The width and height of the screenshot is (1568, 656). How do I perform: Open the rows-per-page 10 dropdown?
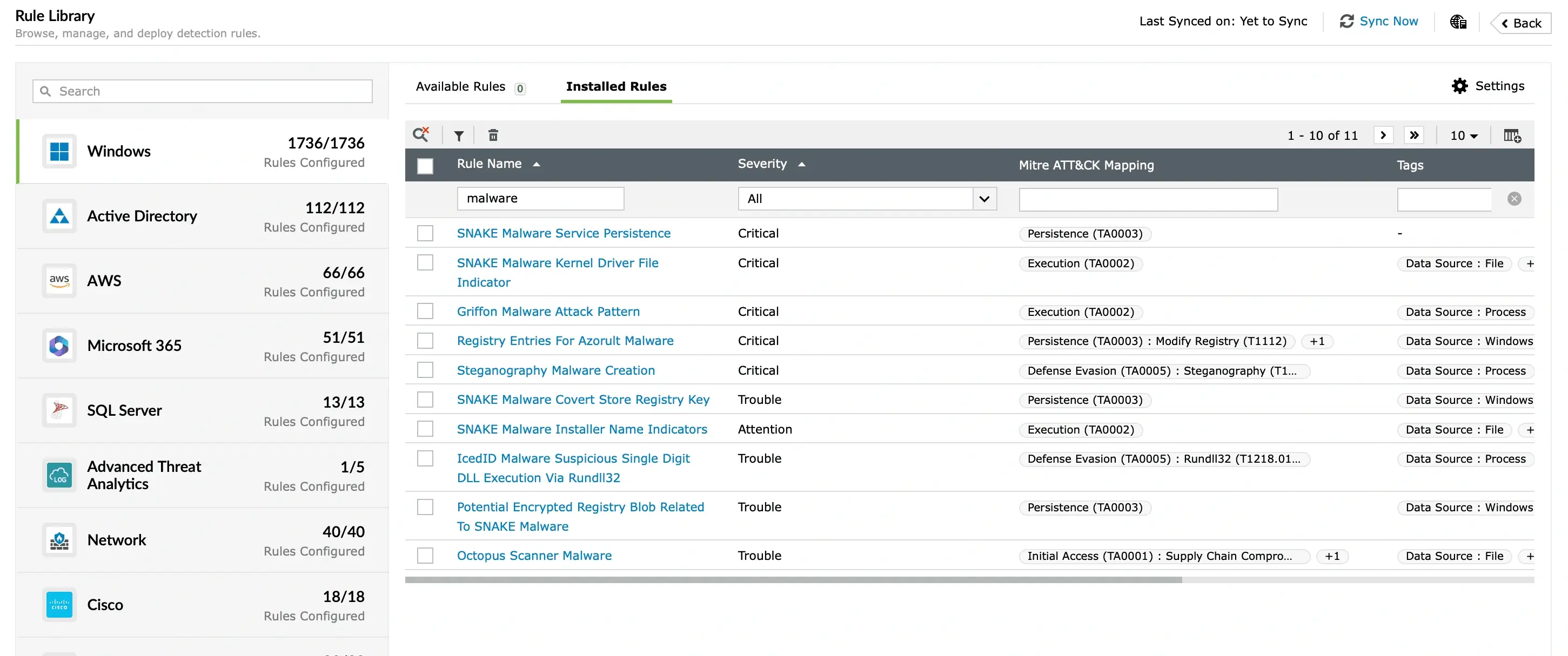[x=1464, y=136]
